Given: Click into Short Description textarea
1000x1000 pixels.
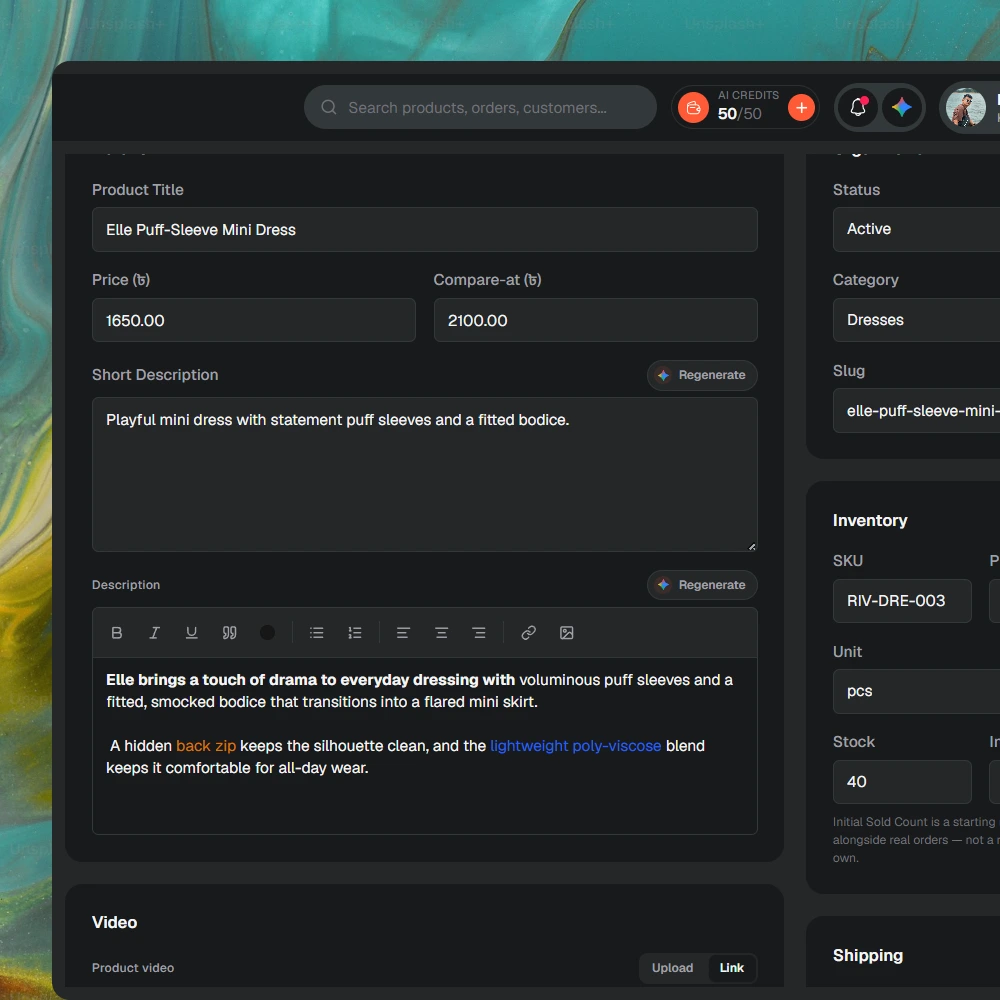Looking at the screenshot, I should click(x=425, y=474).
